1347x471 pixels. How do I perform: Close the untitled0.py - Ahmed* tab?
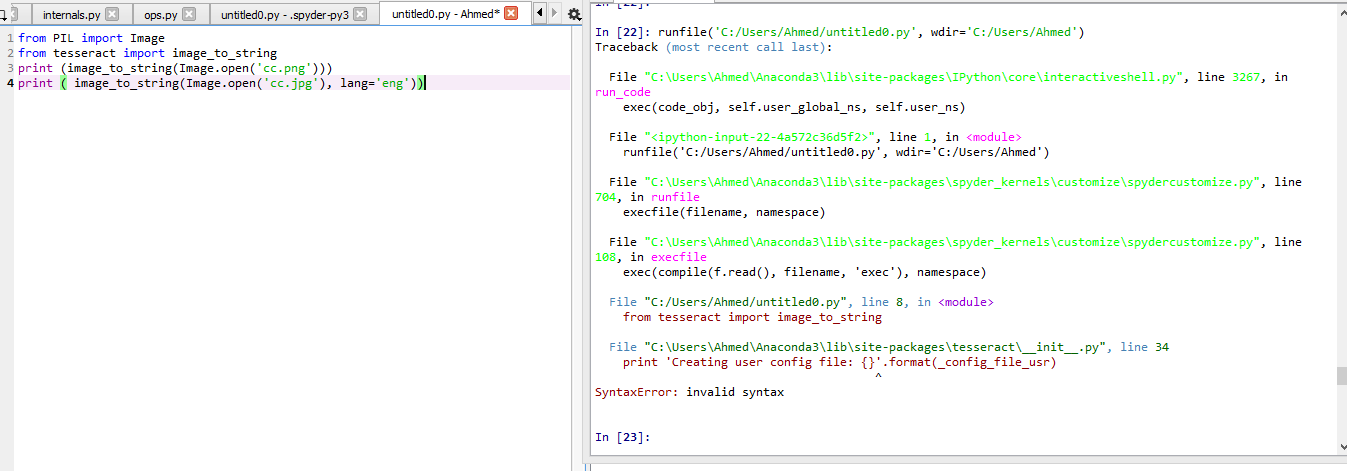point(512,14)
